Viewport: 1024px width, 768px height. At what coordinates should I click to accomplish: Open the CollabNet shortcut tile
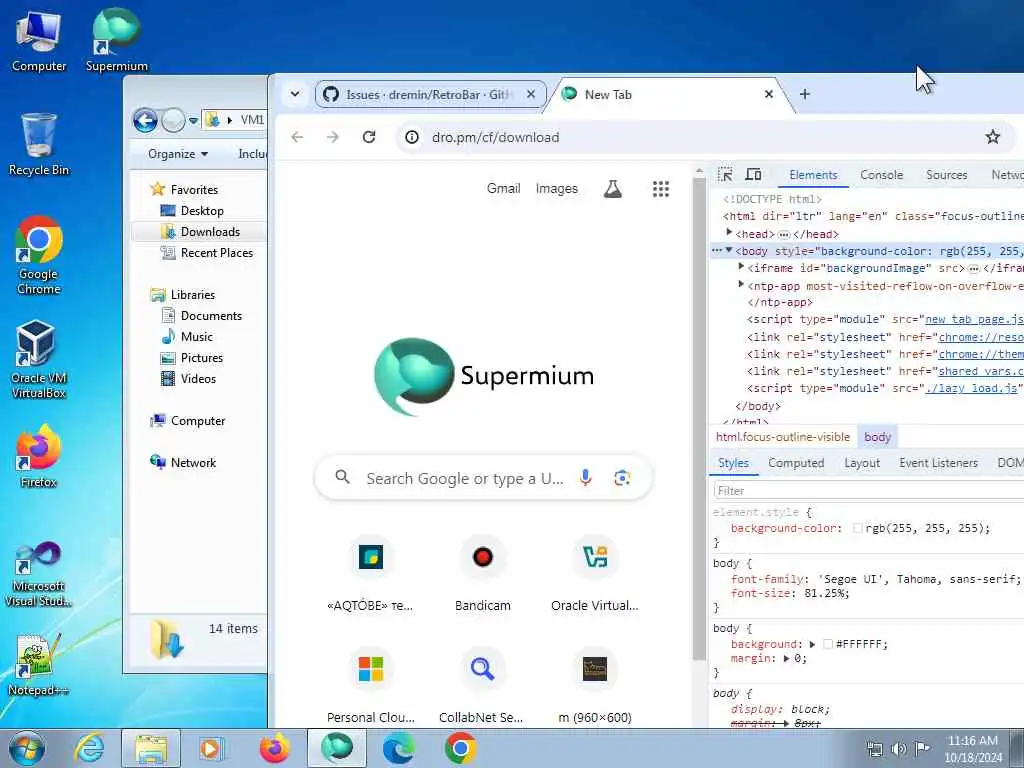click(x=483, y=686)
